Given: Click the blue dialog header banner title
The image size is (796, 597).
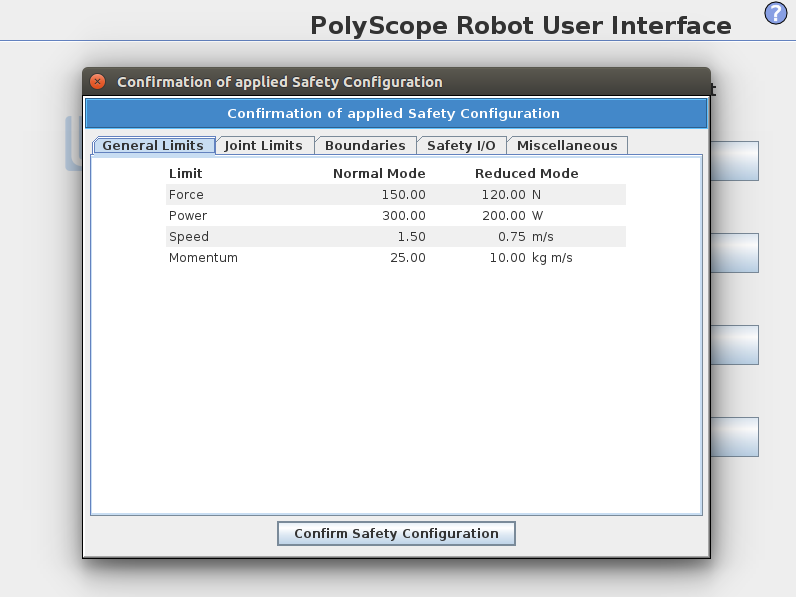Looking at the screenshot, I should [393, 113].
